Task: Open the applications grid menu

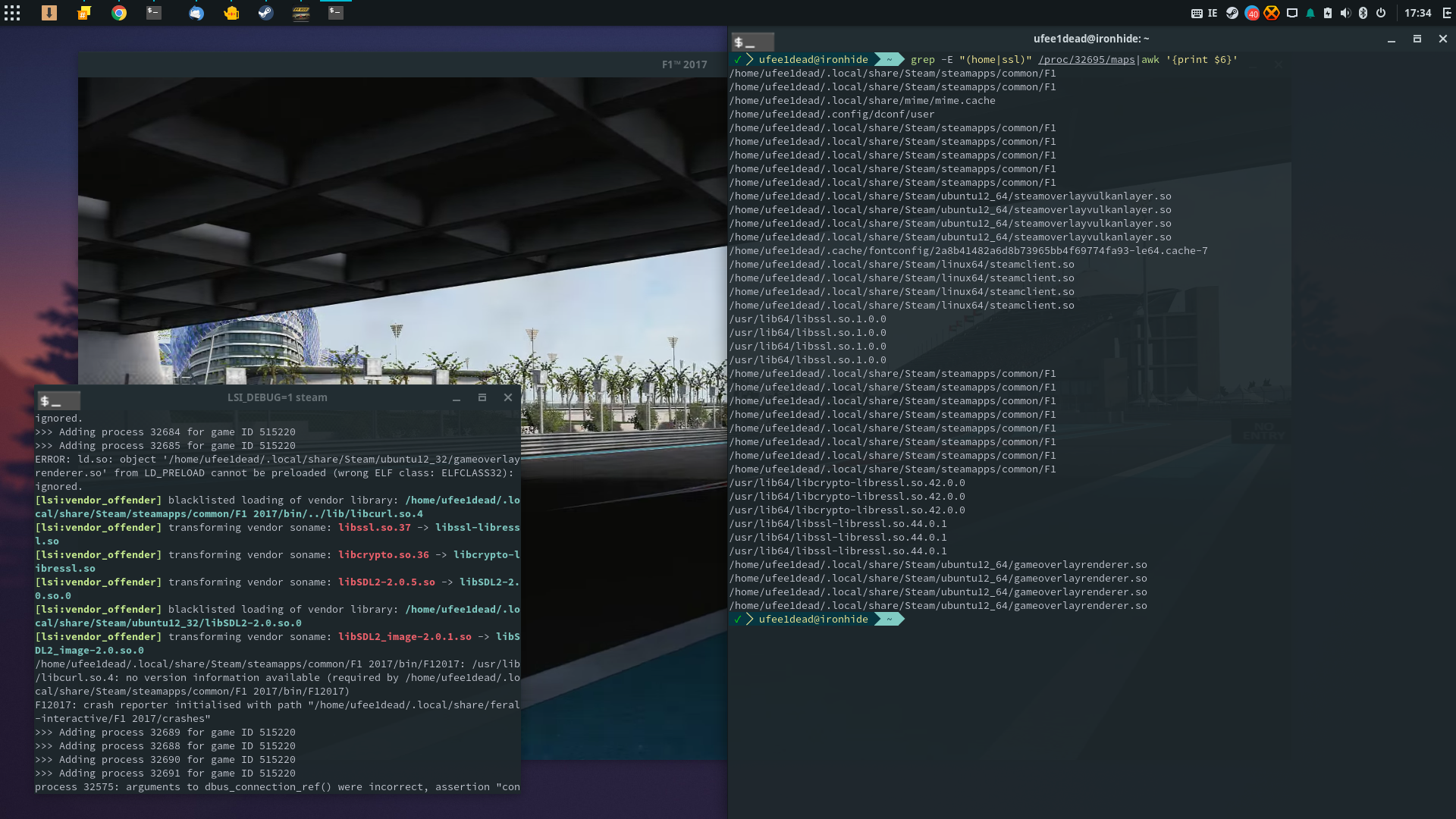Action: [12, 13]
